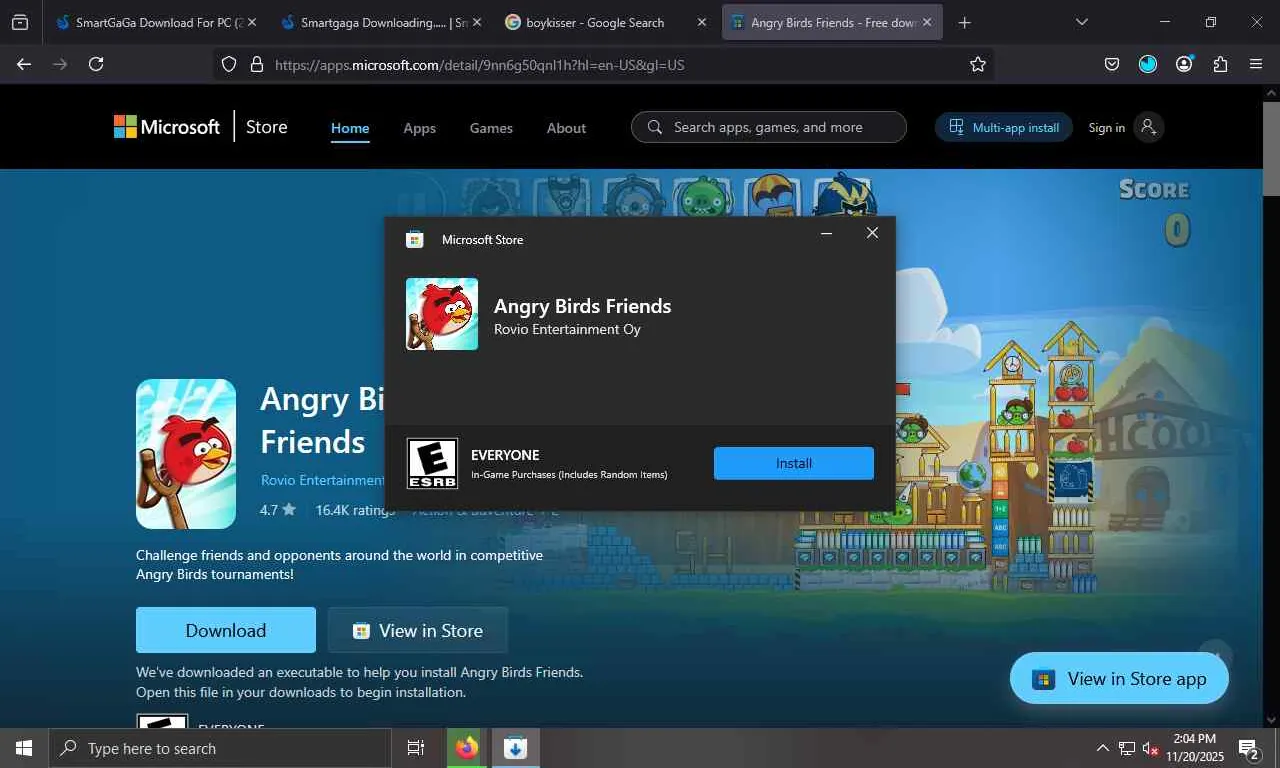Click the browser address bar URL

480,65
